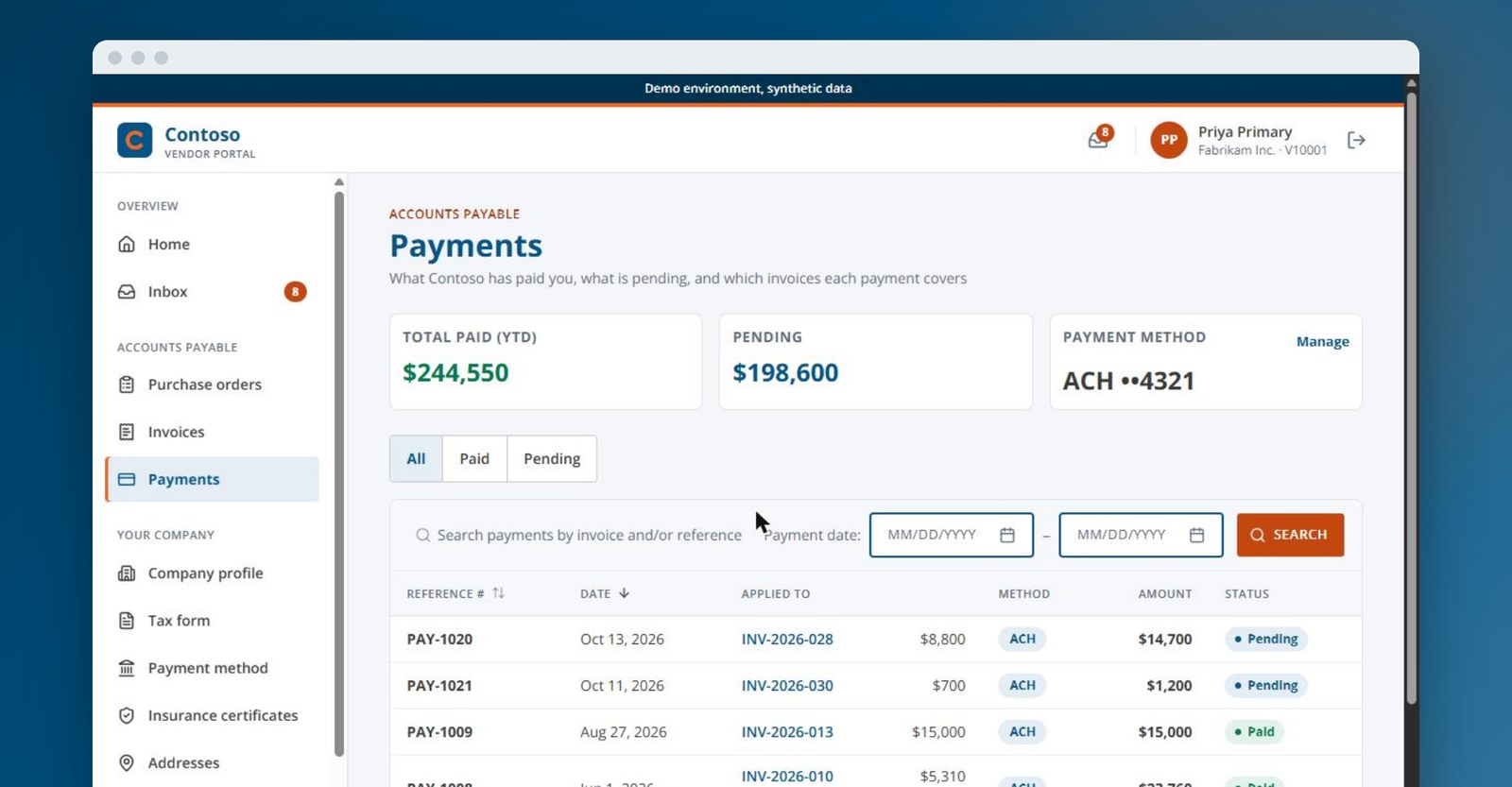The width and height of the screenshot is (1512, 787).
Task: Open invoice INV-2026-030 link
Action: click(787, 685)
